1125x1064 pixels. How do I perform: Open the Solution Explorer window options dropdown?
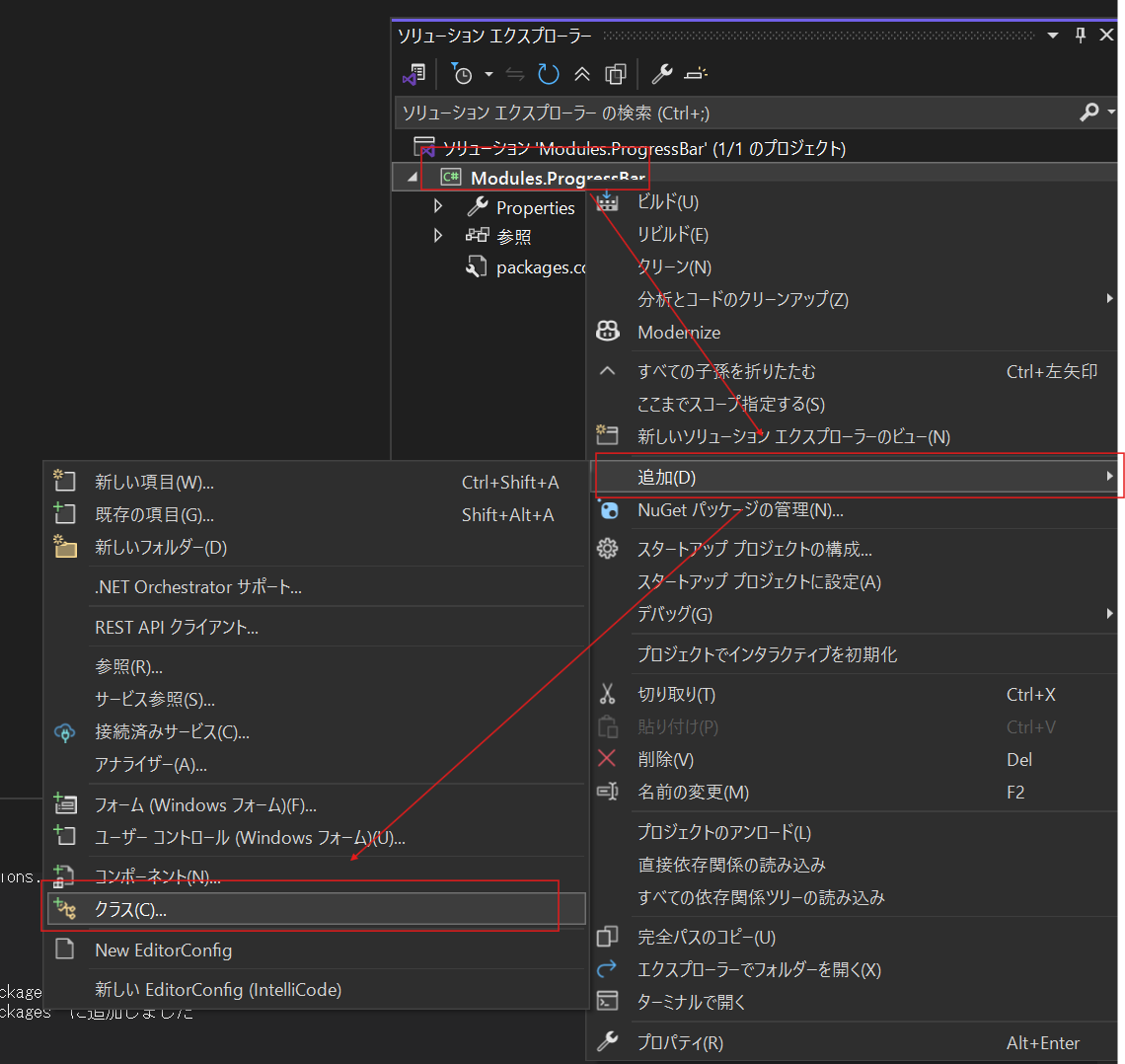(1053, 36)
